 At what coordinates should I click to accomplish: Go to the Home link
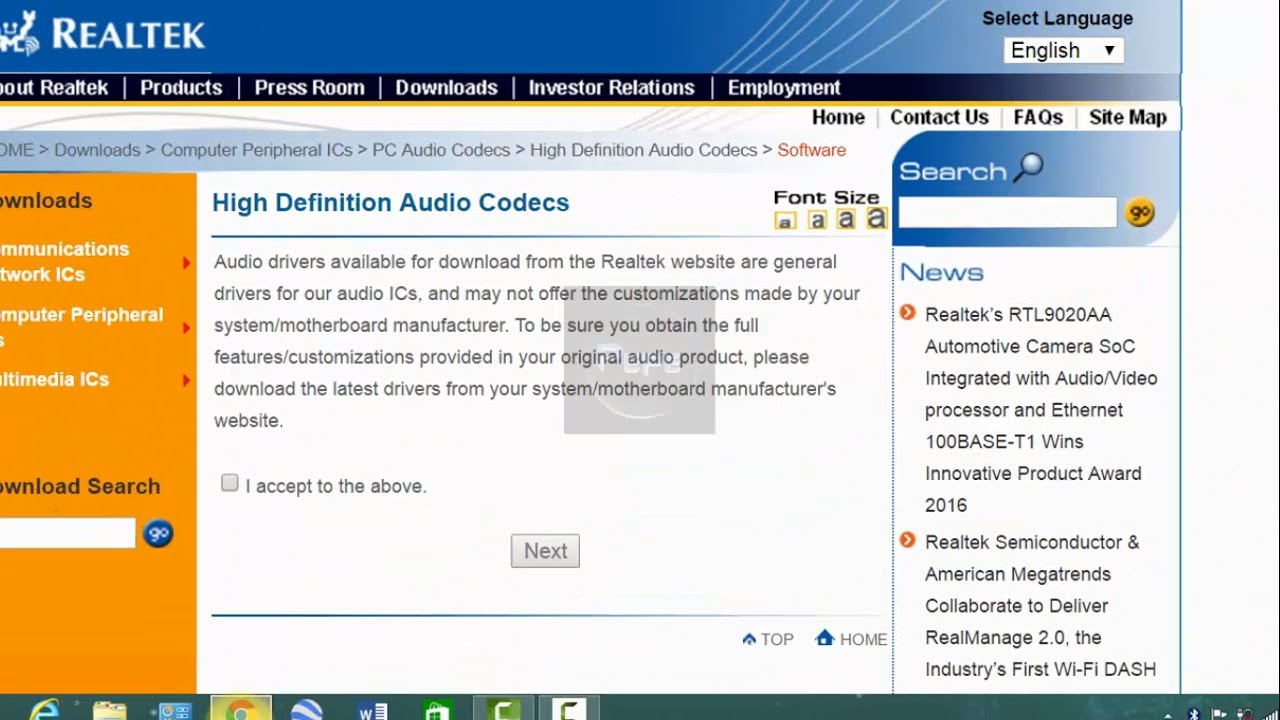[x=838, y=117]
